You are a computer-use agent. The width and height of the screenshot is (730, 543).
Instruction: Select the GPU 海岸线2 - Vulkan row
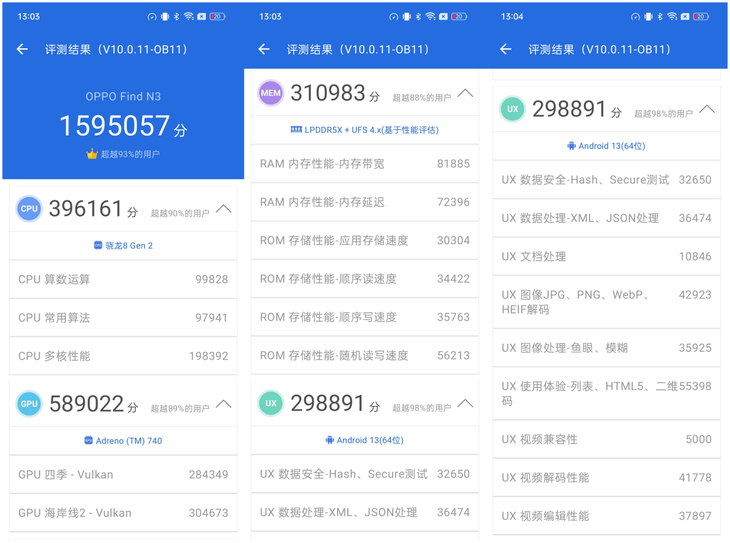[123, 512]
